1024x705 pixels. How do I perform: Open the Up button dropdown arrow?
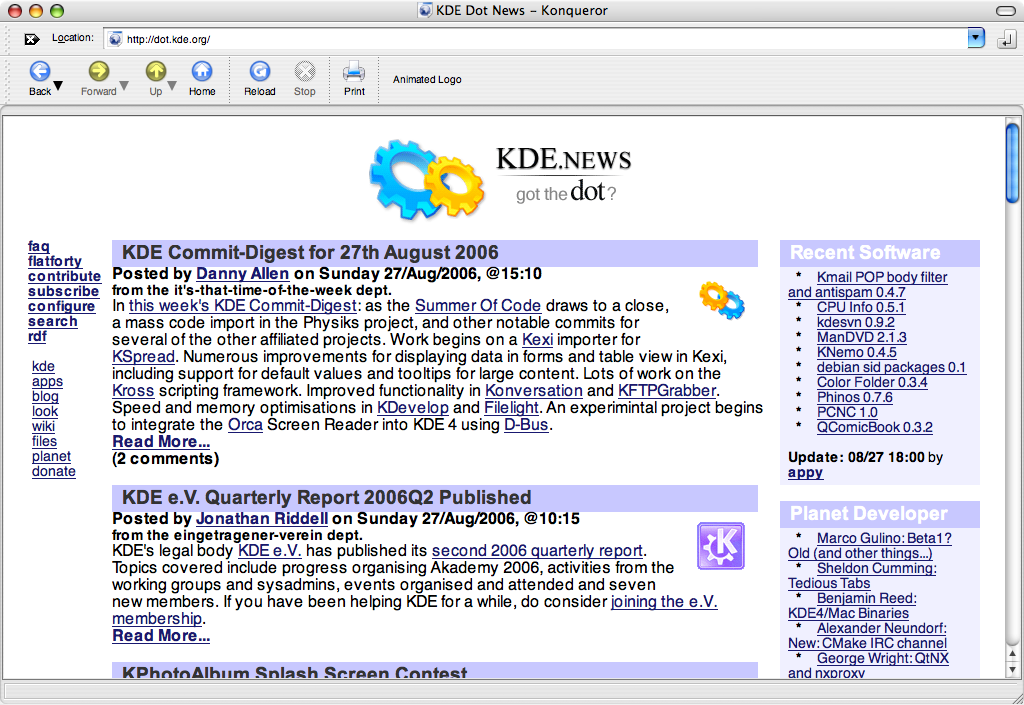172,86
